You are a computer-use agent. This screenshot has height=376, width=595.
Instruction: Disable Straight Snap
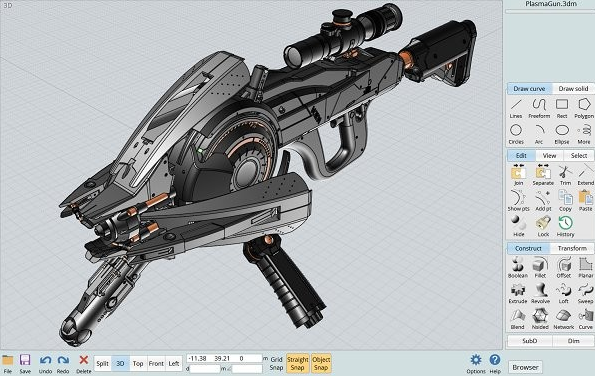[298, 363]
